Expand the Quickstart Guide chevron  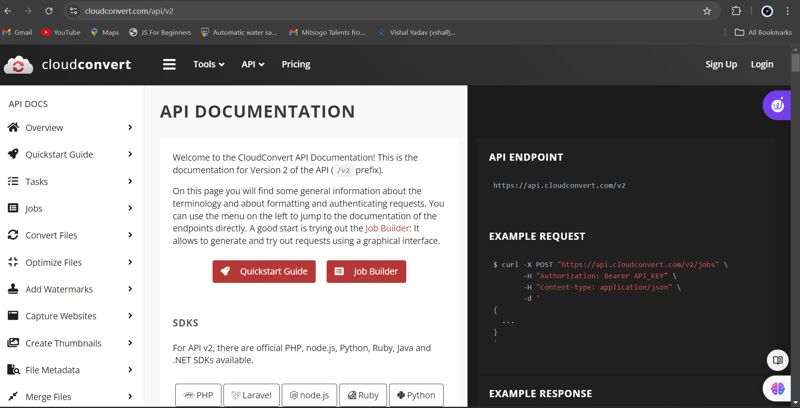(x=130, y=154)
